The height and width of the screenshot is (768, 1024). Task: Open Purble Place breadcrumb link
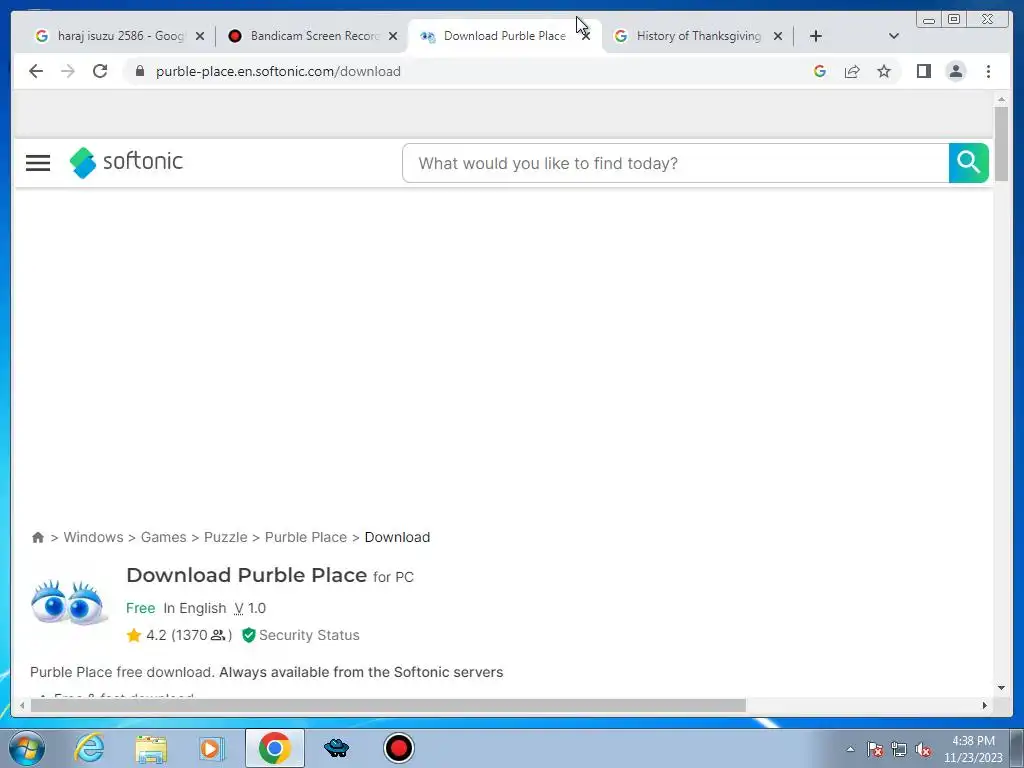pyautogui.click(x=306, y=537)
